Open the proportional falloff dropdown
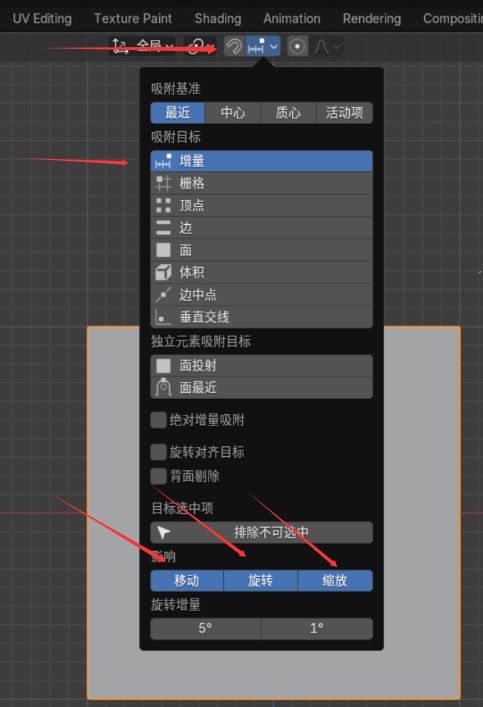Viewport: 483px width, 707px height. [x=327, y=46]
